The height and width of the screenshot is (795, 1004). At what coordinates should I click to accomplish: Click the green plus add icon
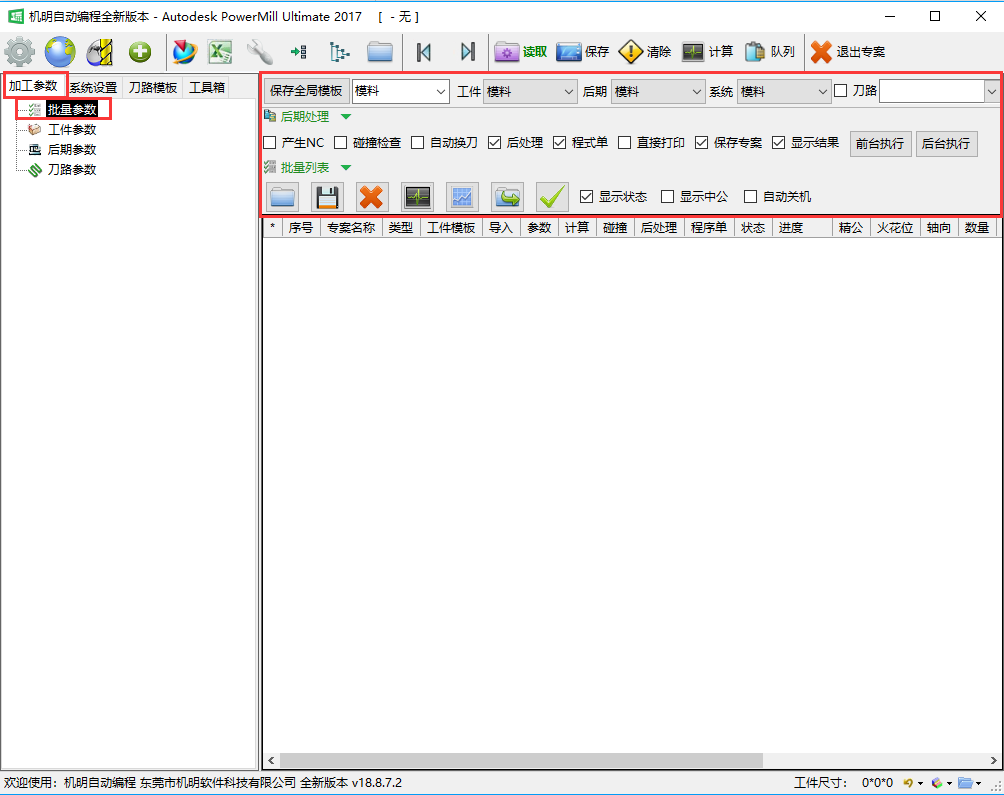coord(140,52)
